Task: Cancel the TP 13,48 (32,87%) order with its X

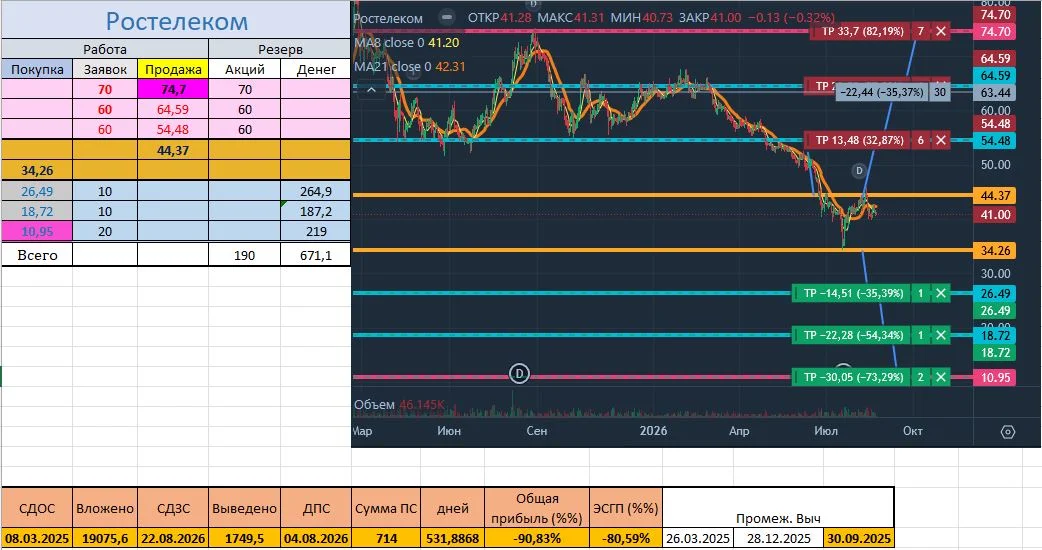Action: coord(941,140)
